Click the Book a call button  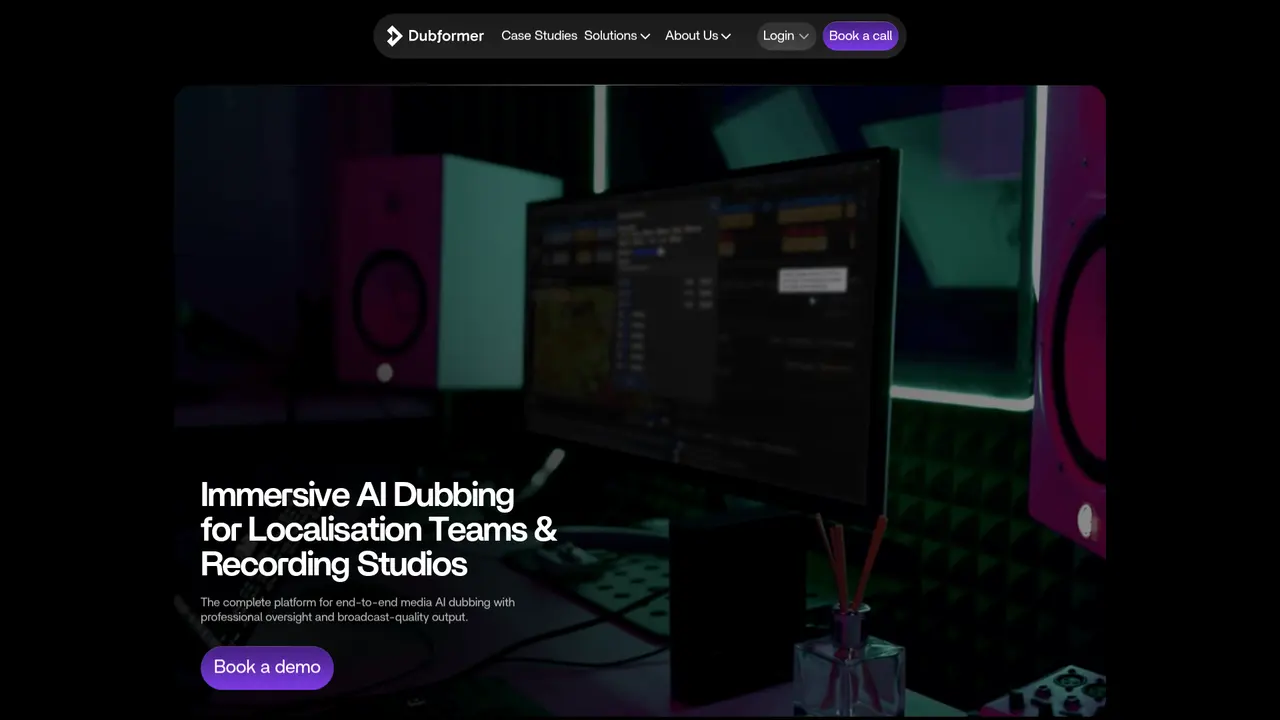(860, 36)
